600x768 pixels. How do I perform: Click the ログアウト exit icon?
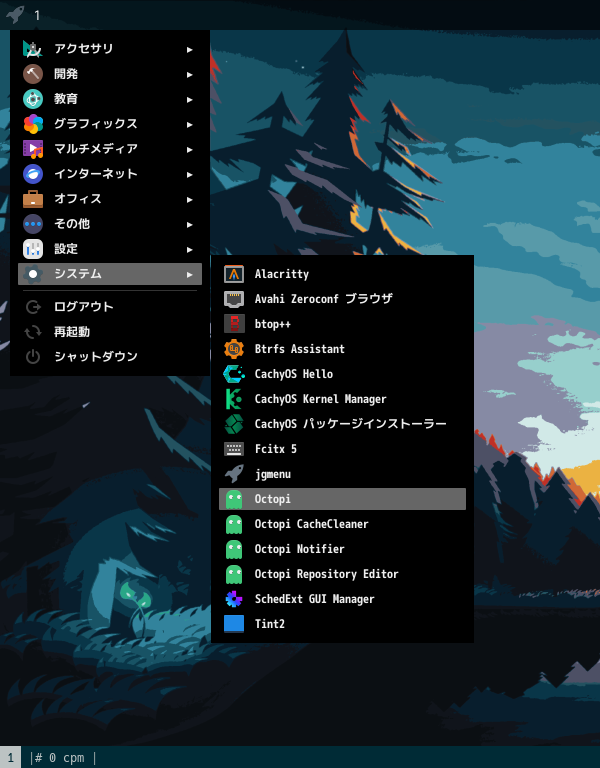(x=33, y=307)
